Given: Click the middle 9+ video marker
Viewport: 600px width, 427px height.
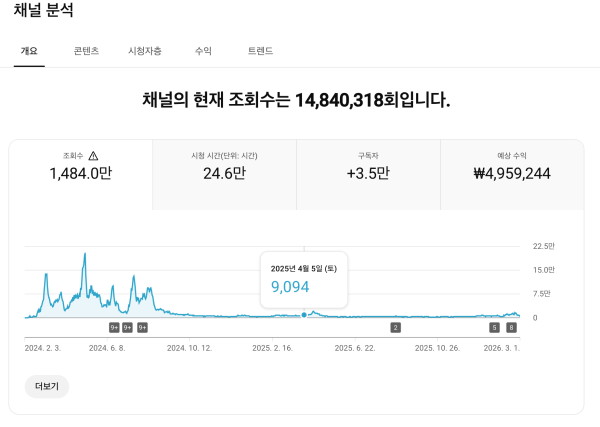Looking at the screenshot, I should pyautogui.click(x=128, y=327).
